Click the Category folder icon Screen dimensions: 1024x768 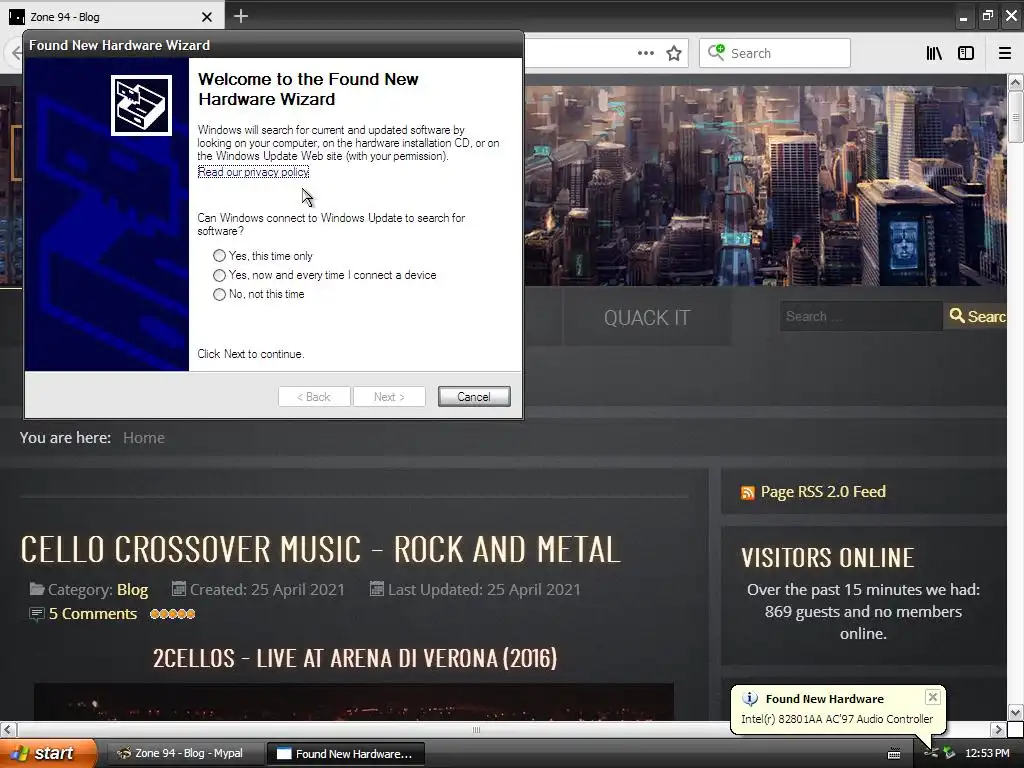click(x=37, y=589)
